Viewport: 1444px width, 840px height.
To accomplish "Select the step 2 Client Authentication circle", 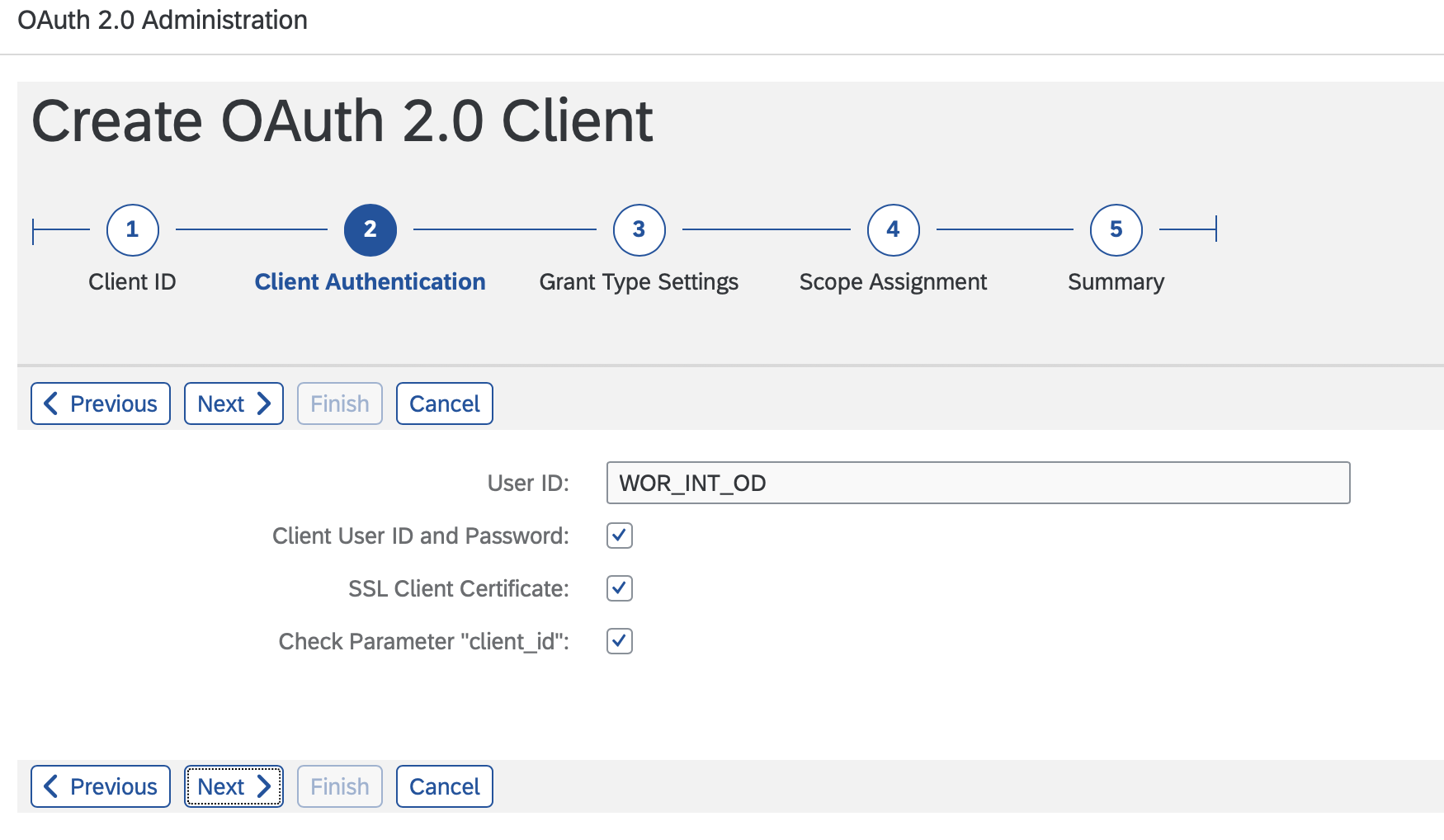I will 370,230.
